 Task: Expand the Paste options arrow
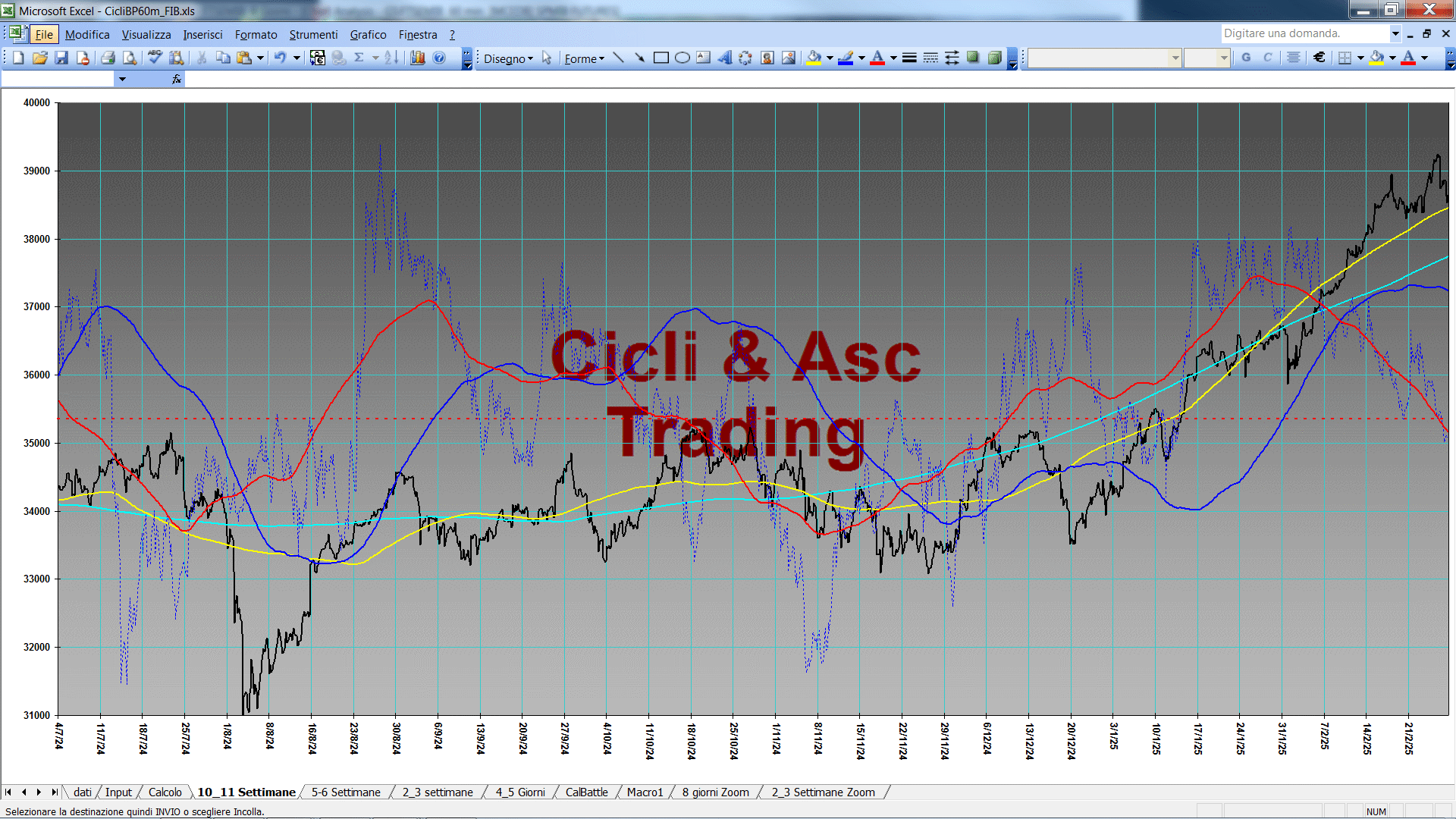(260, 58)
